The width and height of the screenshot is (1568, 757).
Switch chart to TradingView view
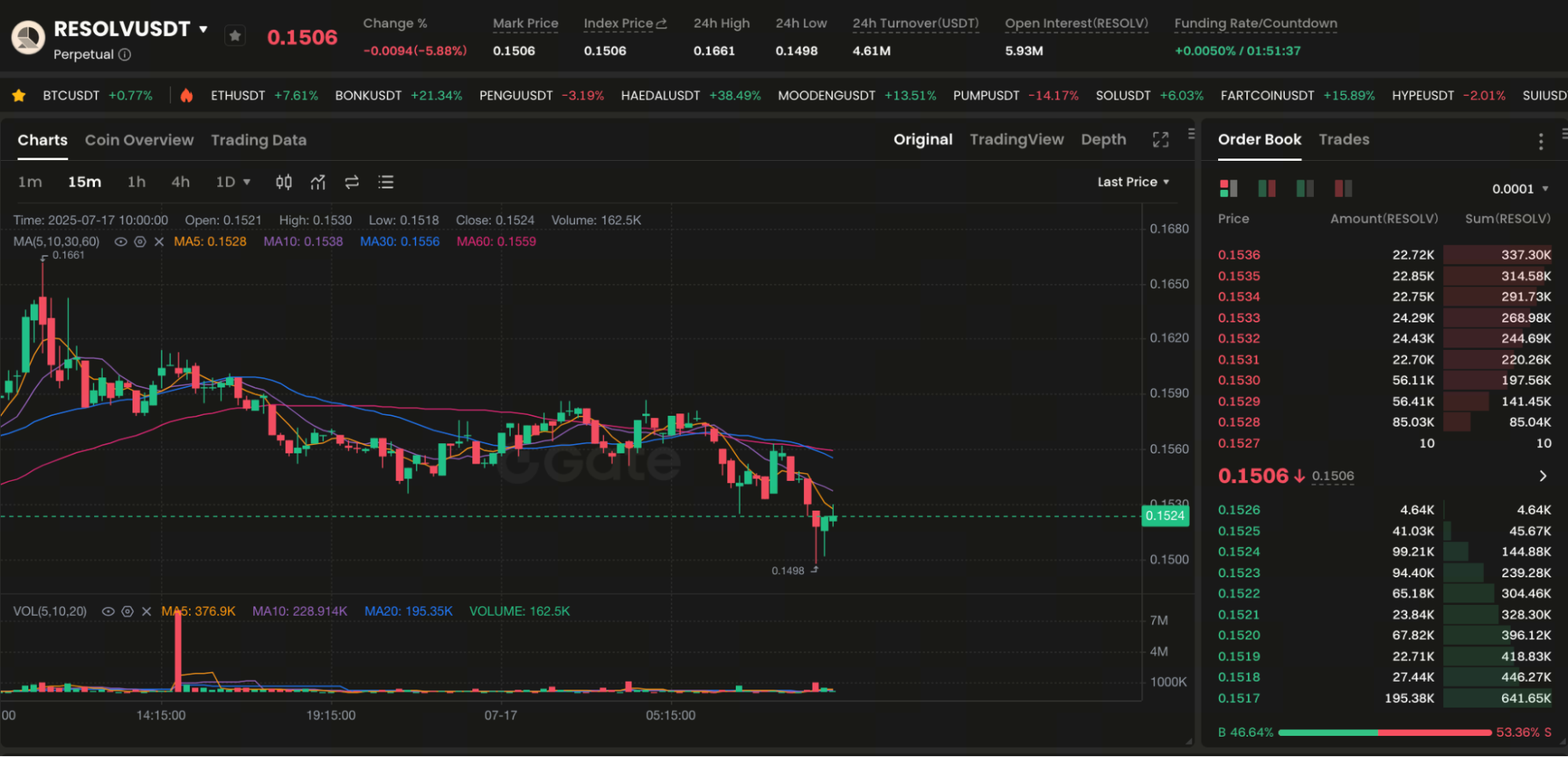1017,140
